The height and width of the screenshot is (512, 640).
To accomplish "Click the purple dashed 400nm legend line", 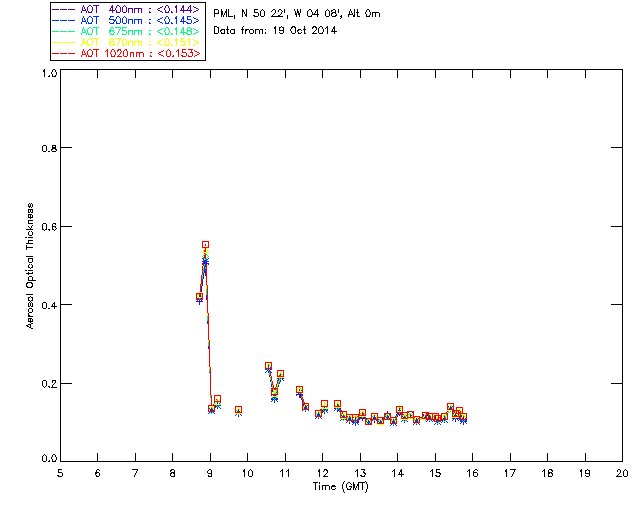I will pyautogui.click(x=64, y=9).
